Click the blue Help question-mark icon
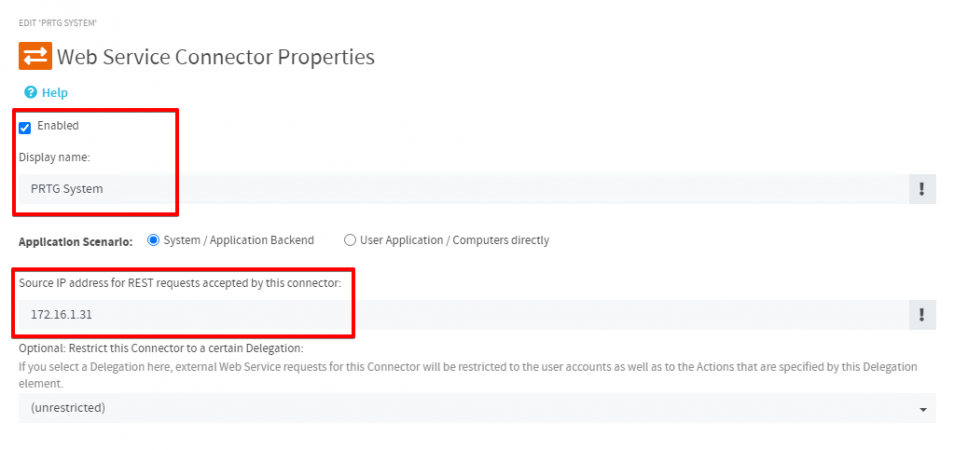This screenshot has width=954, height=450. click(x=30, y=92)
